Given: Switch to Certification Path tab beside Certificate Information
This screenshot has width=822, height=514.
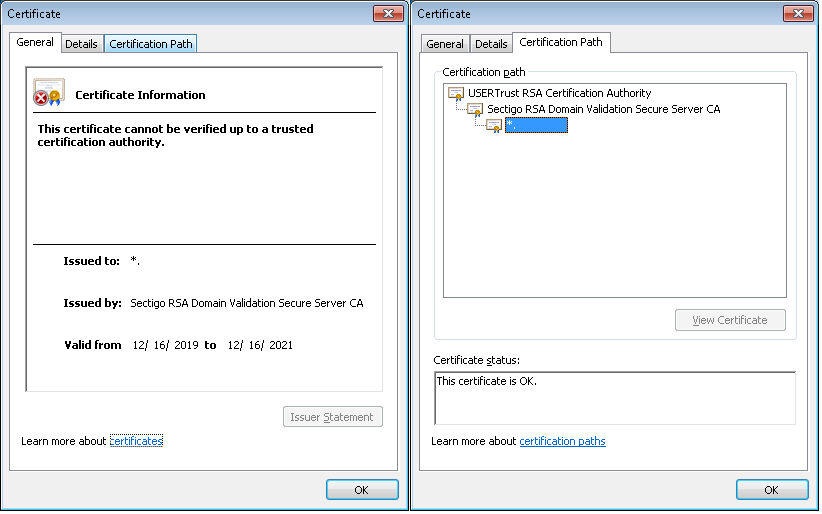Looking at the screenshot, I should click(x=150, y=44).
